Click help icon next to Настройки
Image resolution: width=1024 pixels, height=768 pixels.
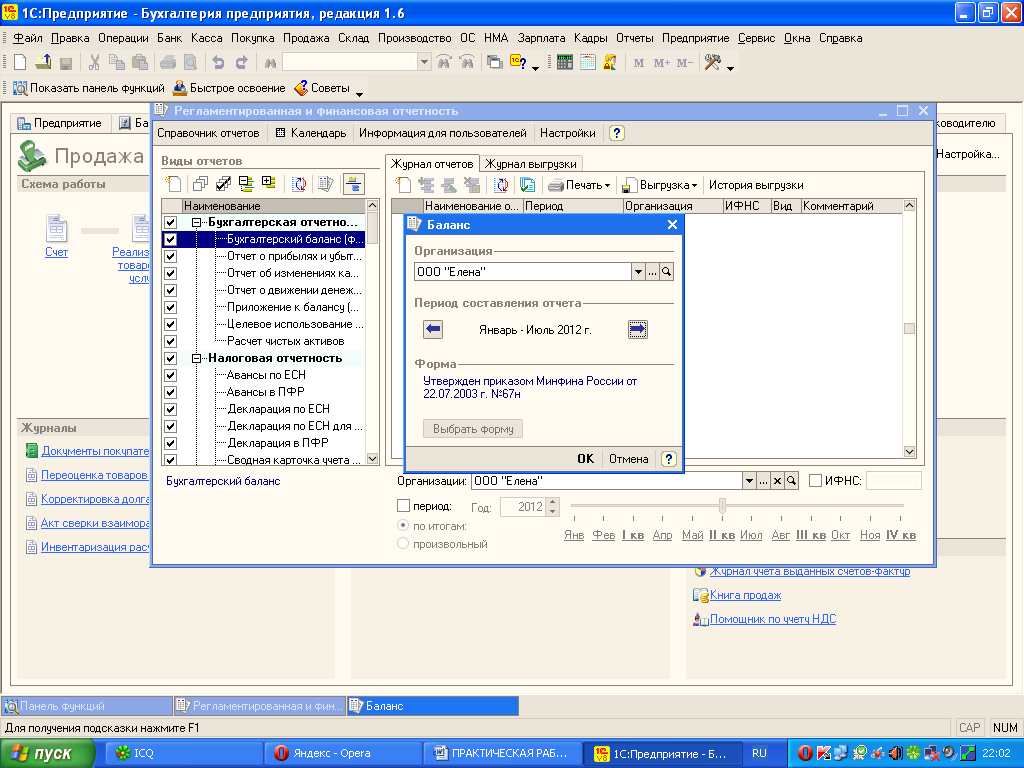[616, 133]
